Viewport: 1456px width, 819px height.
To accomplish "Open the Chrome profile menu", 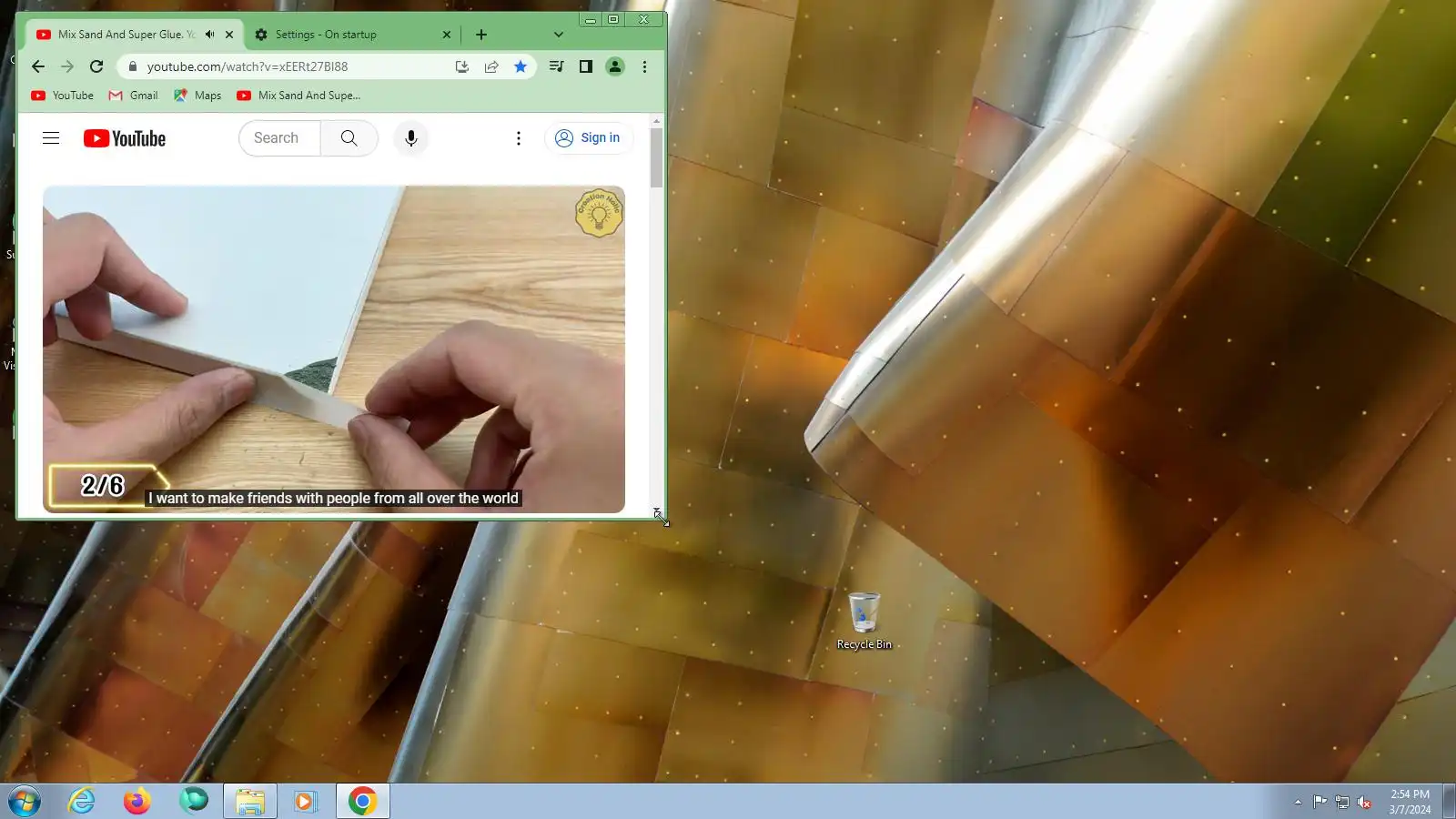I will point(615,66).
